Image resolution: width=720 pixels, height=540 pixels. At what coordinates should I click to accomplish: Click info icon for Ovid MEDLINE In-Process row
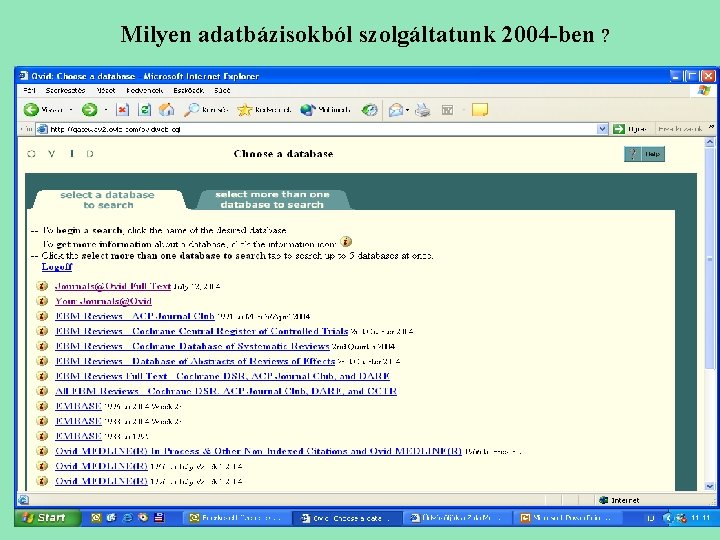click(42, 451)
